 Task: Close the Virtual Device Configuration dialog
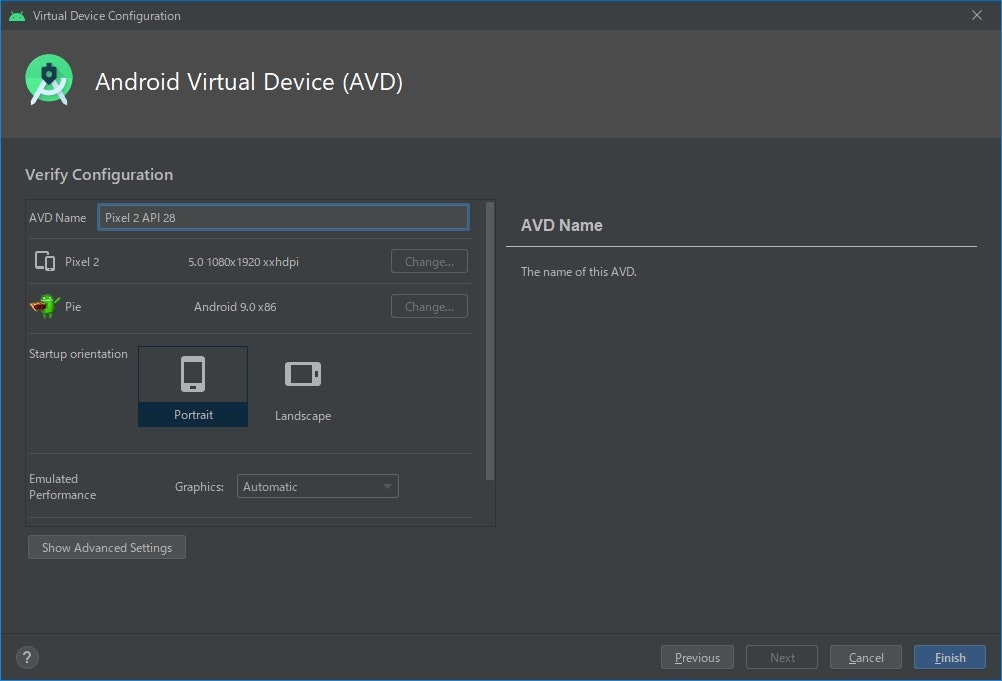point(976,15)
